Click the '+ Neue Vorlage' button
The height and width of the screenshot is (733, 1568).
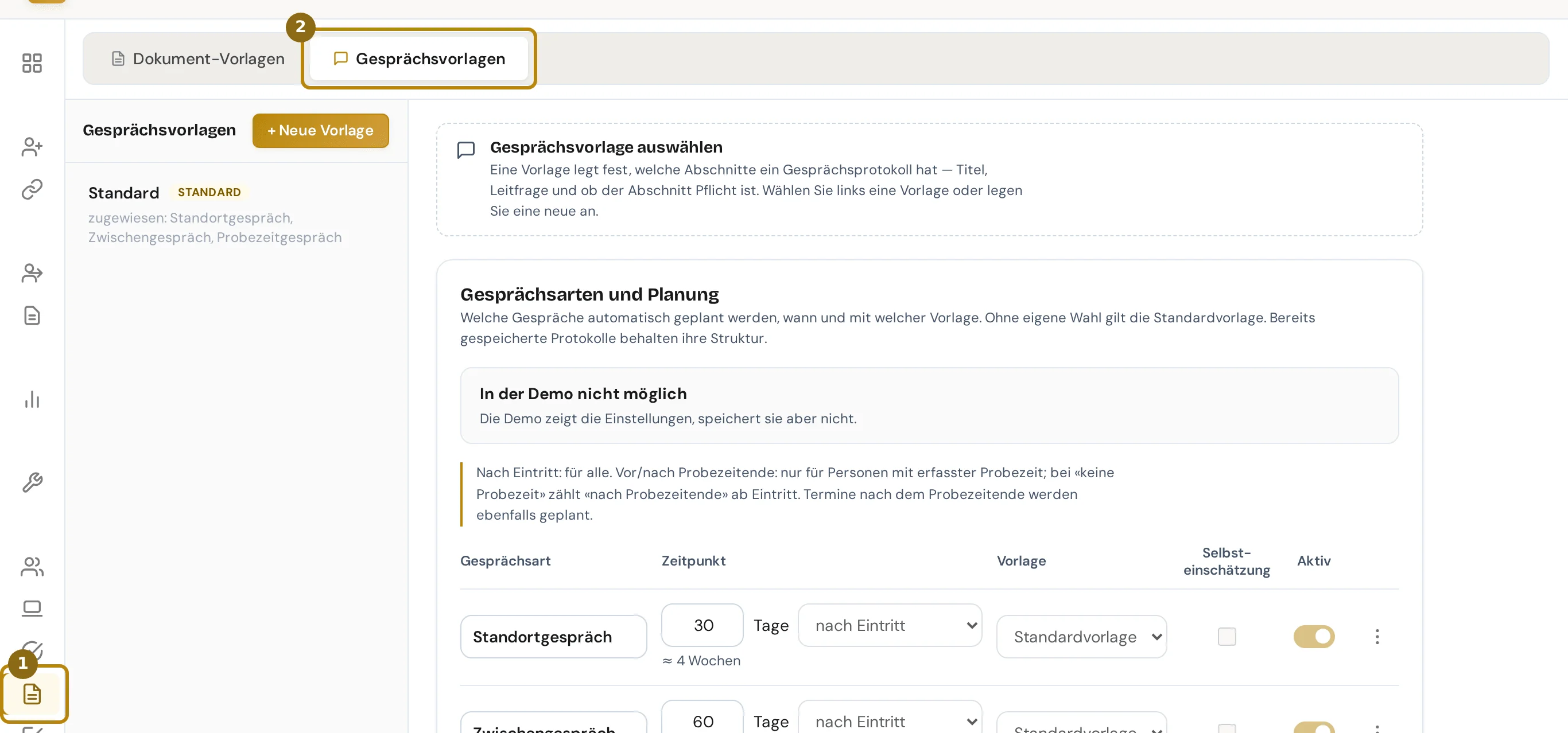(320, 130)
